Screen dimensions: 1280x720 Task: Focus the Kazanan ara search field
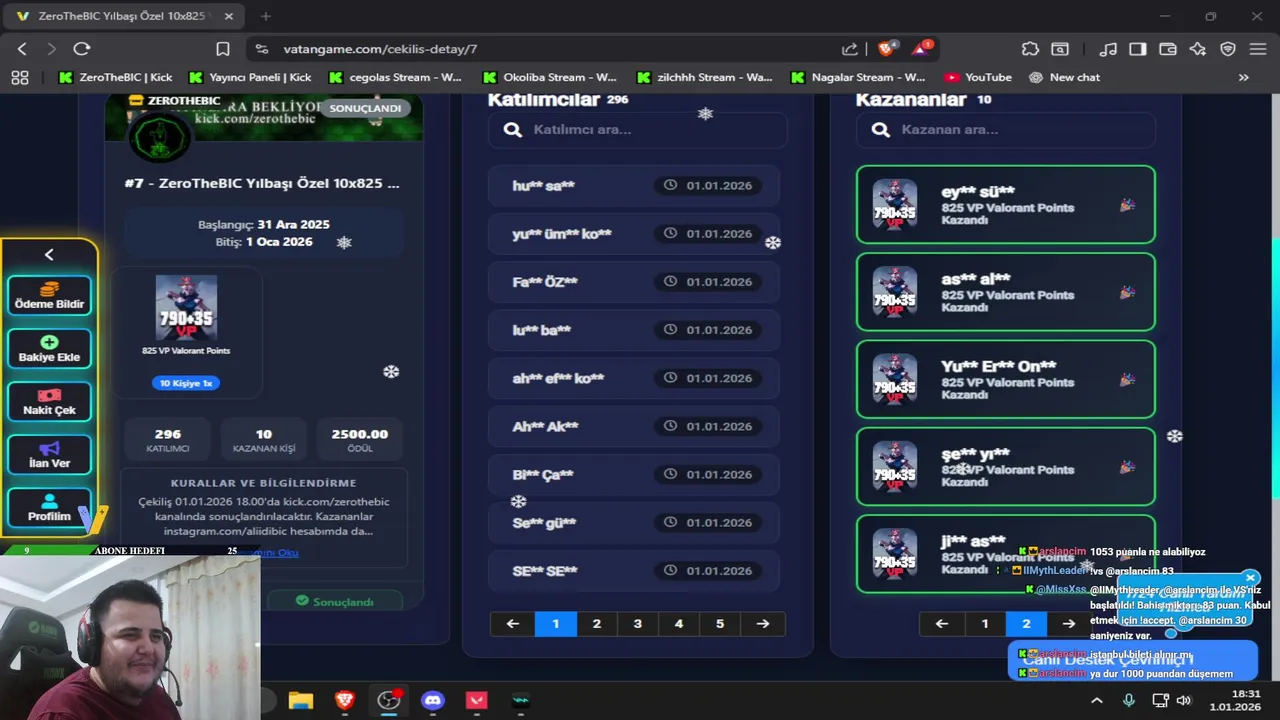(1006, 129)
